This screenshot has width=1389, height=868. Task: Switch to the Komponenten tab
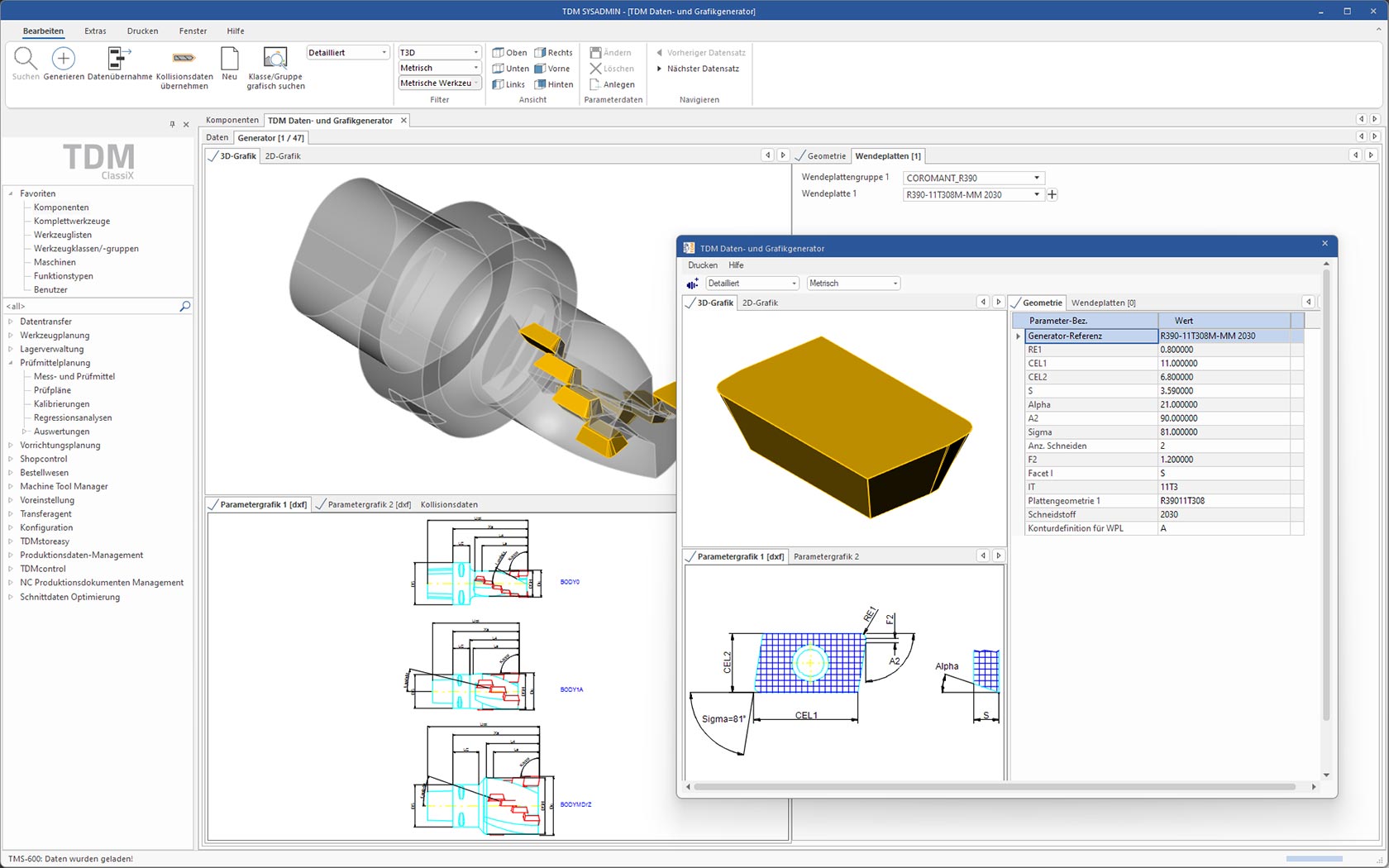pyautogui.click(x=232, y=121)
